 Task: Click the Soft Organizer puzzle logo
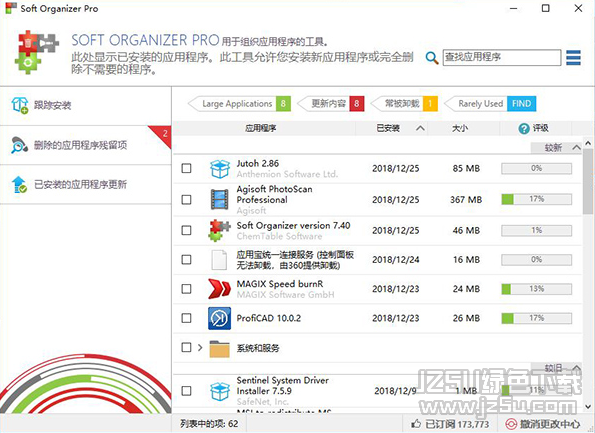[x=37, y=52]
